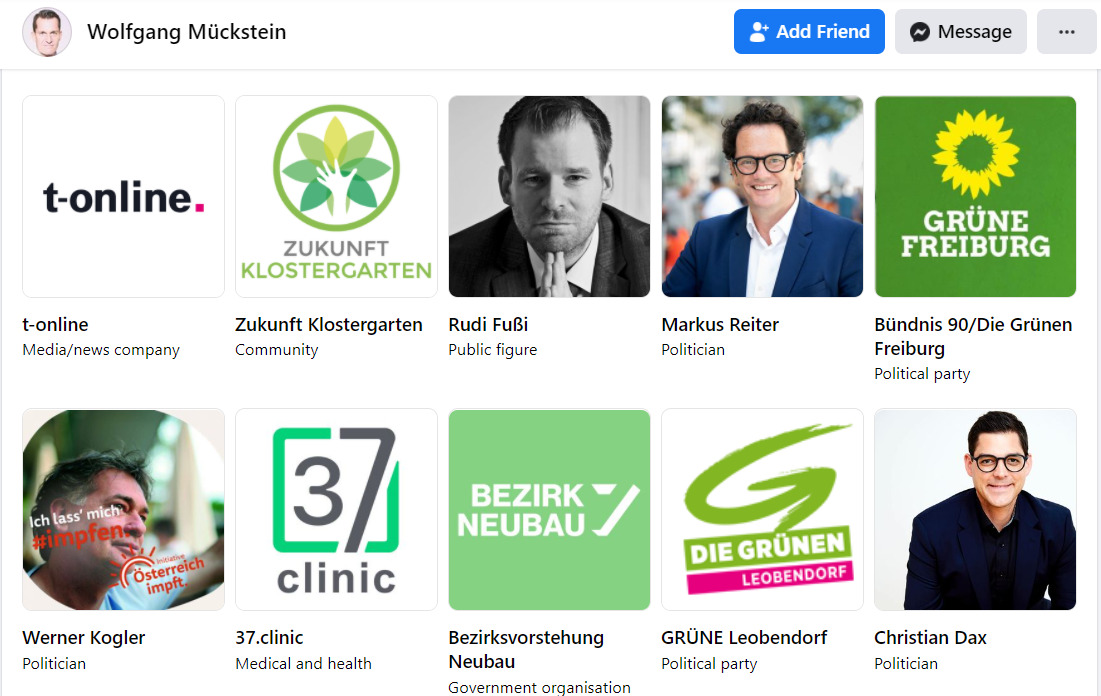
Task: Open the Zukunft Klostergarten logo tile
Action: click(336, 197)
